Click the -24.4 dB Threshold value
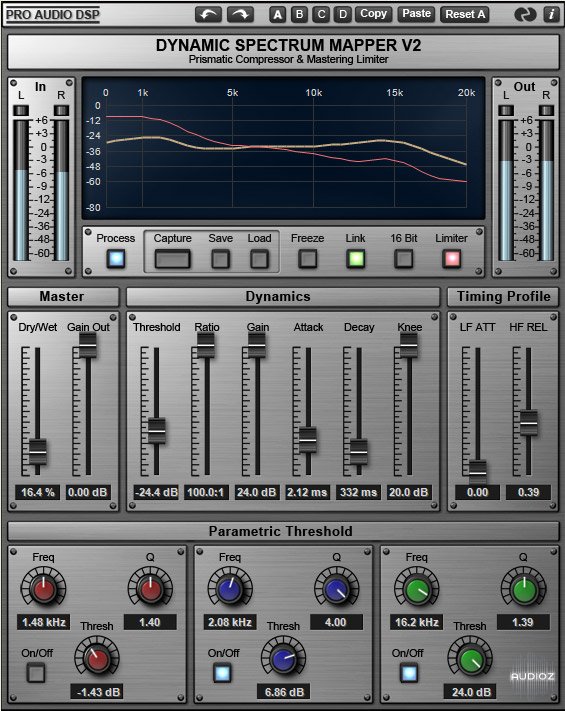565x711 pixels. (x=156, y=492)
